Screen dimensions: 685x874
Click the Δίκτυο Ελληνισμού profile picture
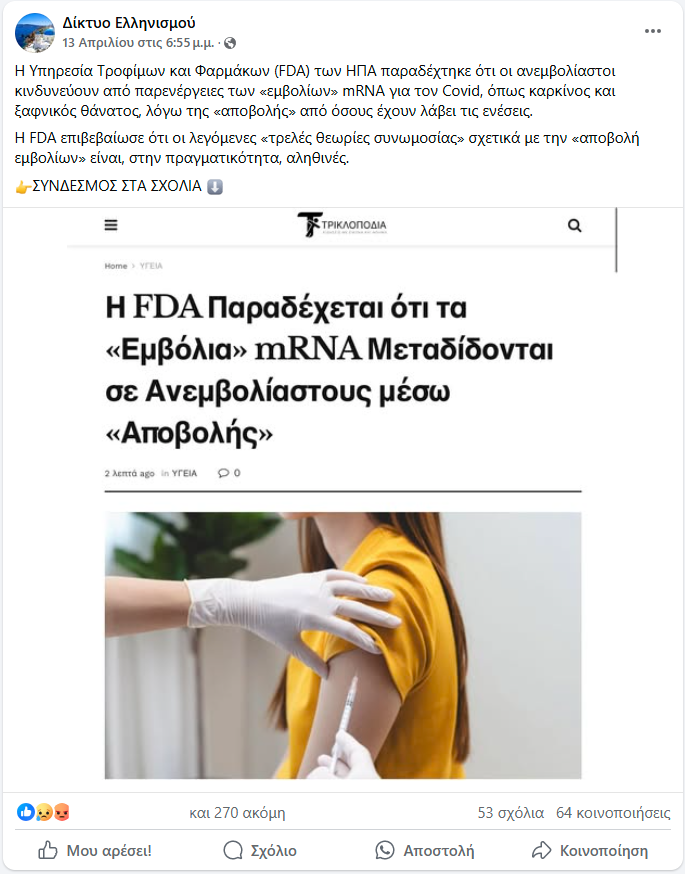pos(35,33)
